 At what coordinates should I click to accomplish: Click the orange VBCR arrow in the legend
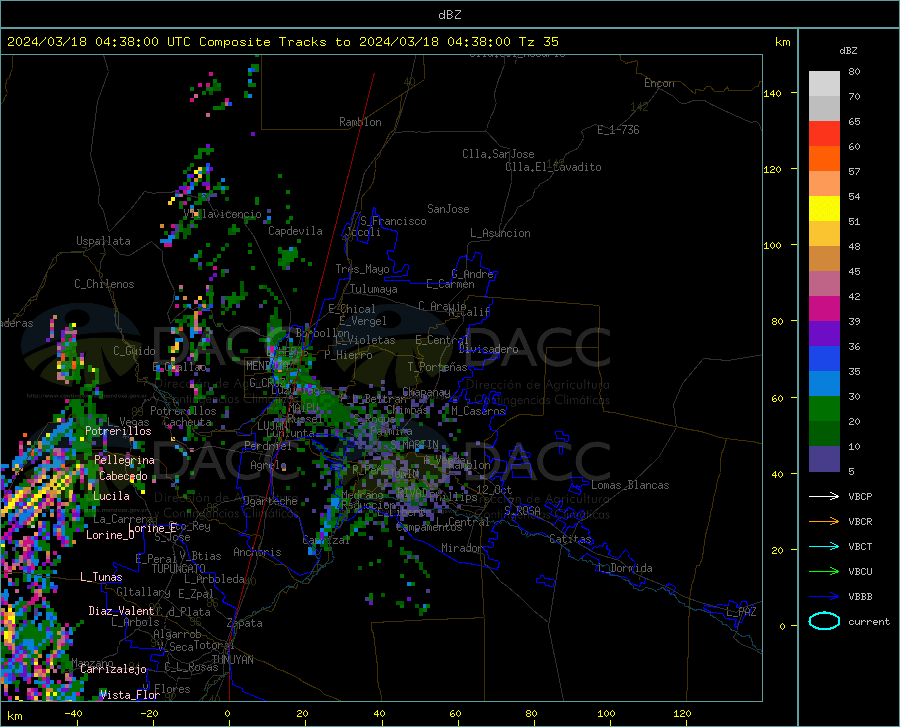pos(824,521)
